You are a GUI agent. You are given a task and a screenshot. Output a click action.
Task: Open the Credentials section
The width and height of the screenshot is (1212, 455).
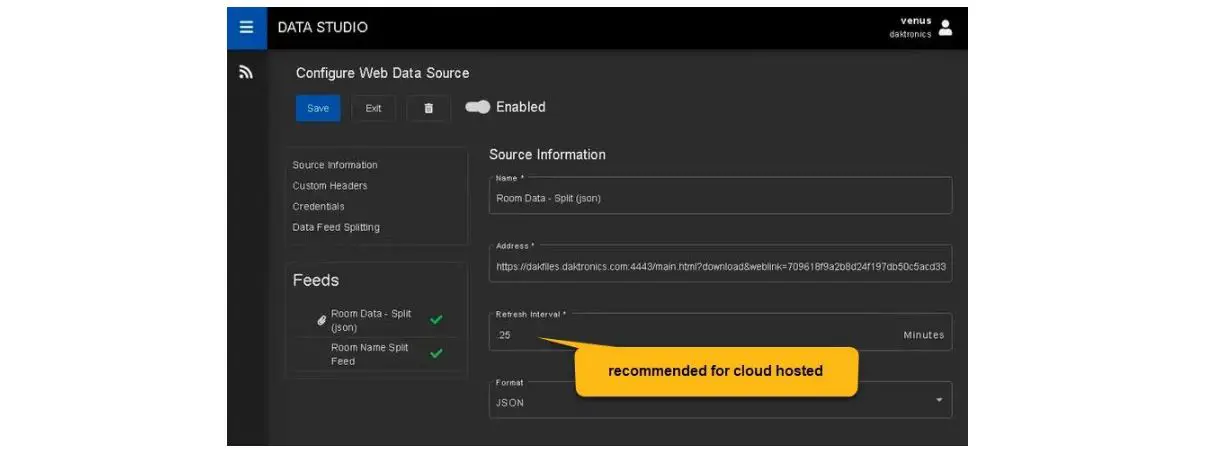320,207
